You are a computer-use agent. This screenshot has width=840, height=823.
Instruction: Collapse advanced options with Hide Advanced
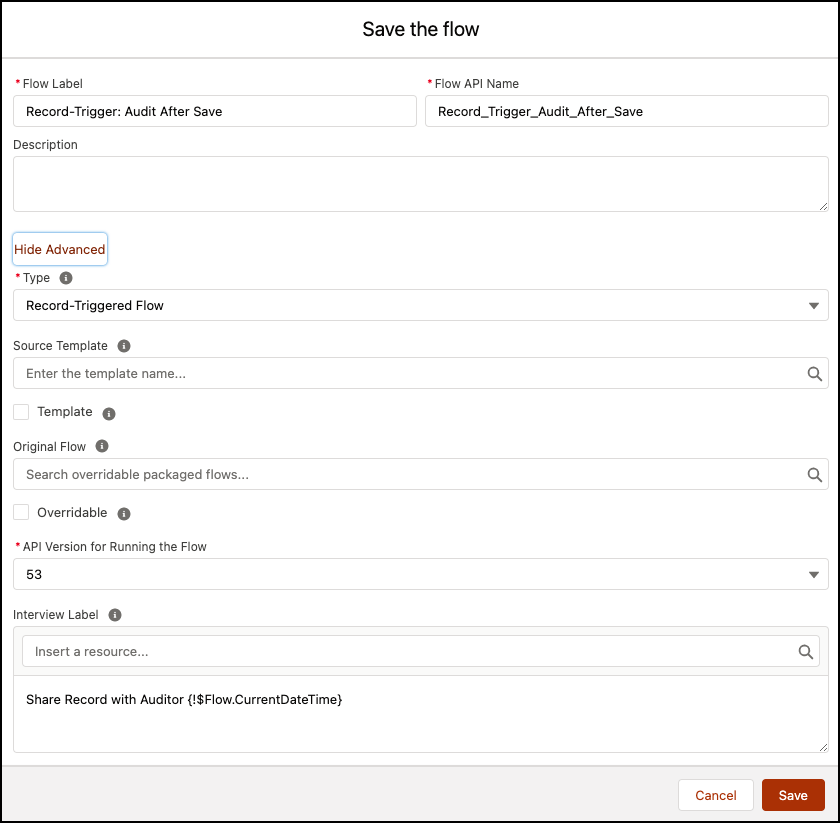click(60, 249)
